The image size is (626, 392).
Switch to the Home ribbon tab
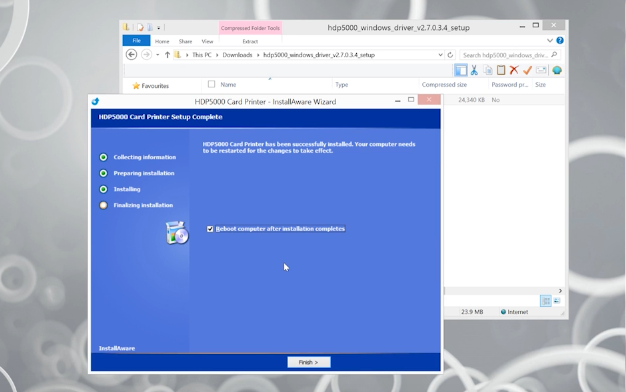pyautogui.click(x=162, y=41)
